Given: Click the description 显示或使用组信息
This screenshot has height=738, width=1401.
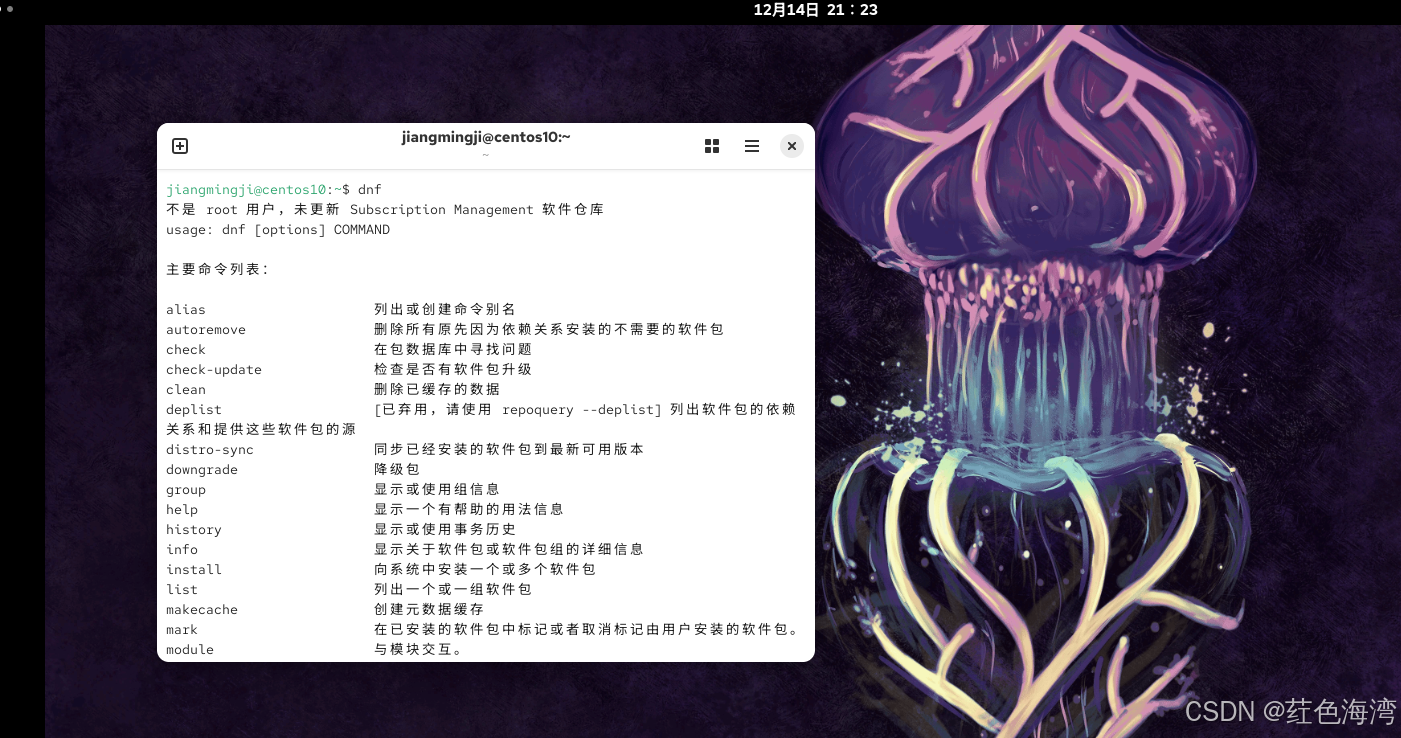Looking at the screenshot, I should point(437,489).
